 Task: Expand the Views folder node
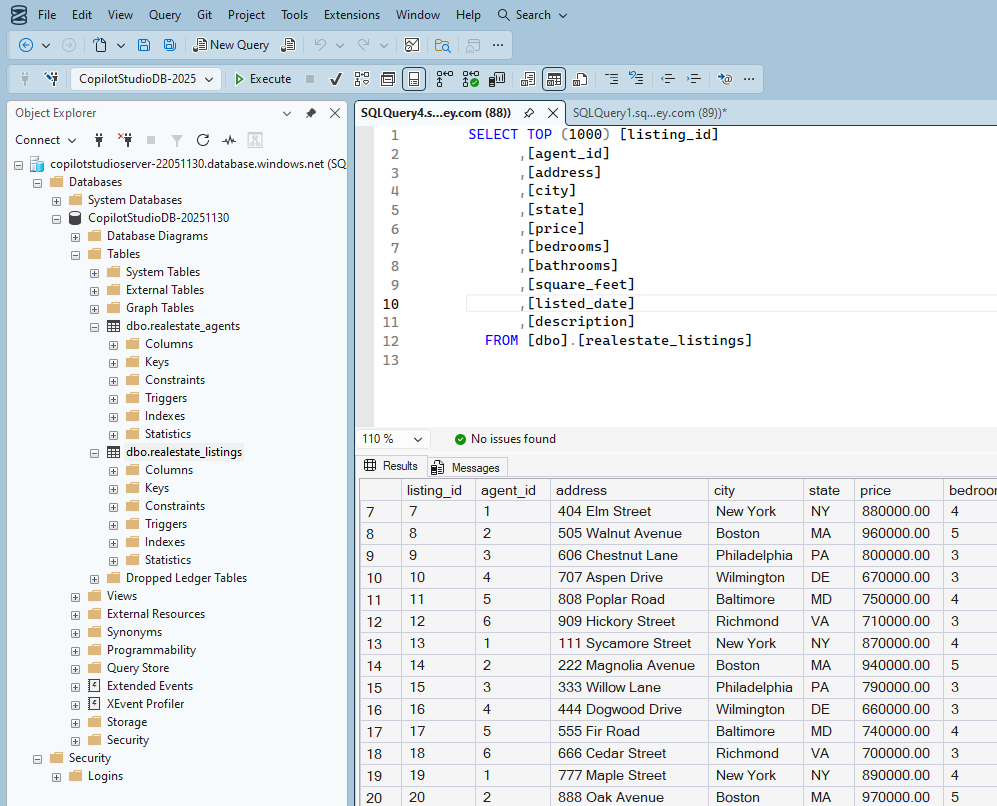(x=76, y=596)
